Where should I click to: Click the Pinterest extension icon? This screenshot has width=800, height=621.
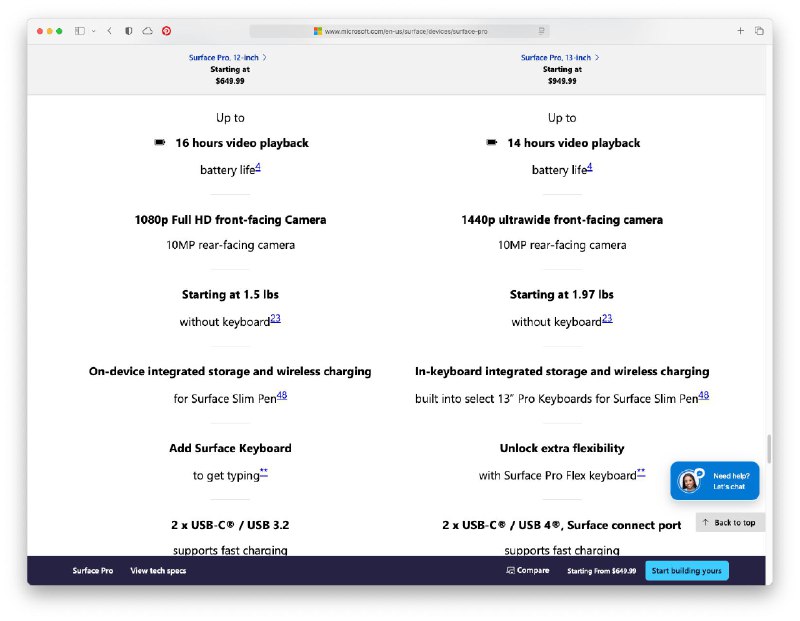pyautogui.click(x=166, y=31)
